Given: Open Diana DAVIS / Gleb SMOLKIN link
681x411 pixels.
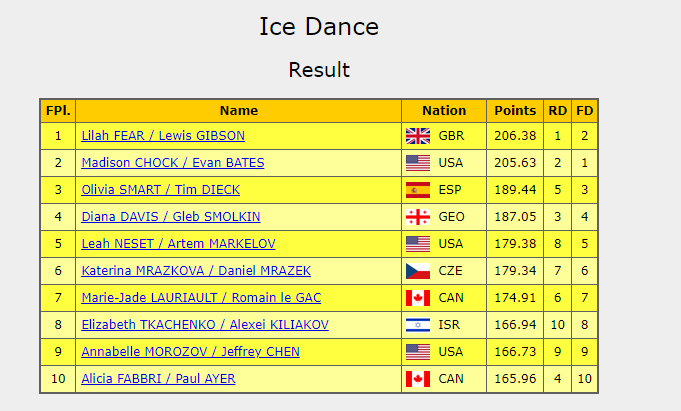Looking at the screenshot, I should coord(170,217).
